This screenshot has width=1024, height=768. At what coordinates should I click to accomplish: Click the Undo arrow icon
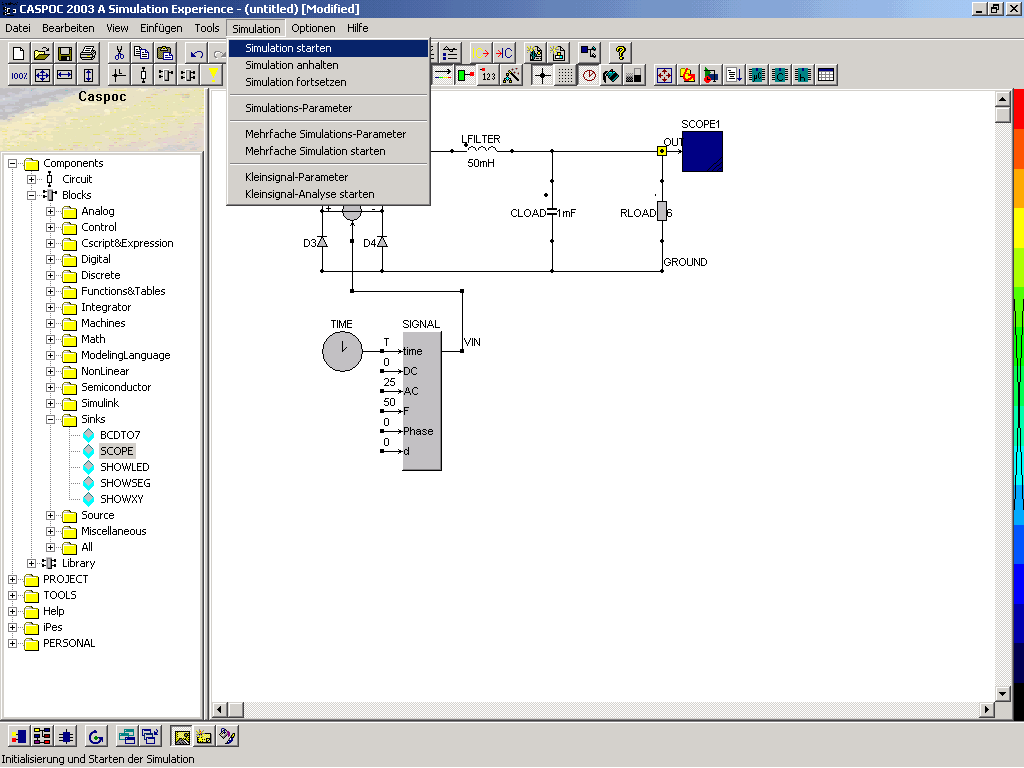196,54
